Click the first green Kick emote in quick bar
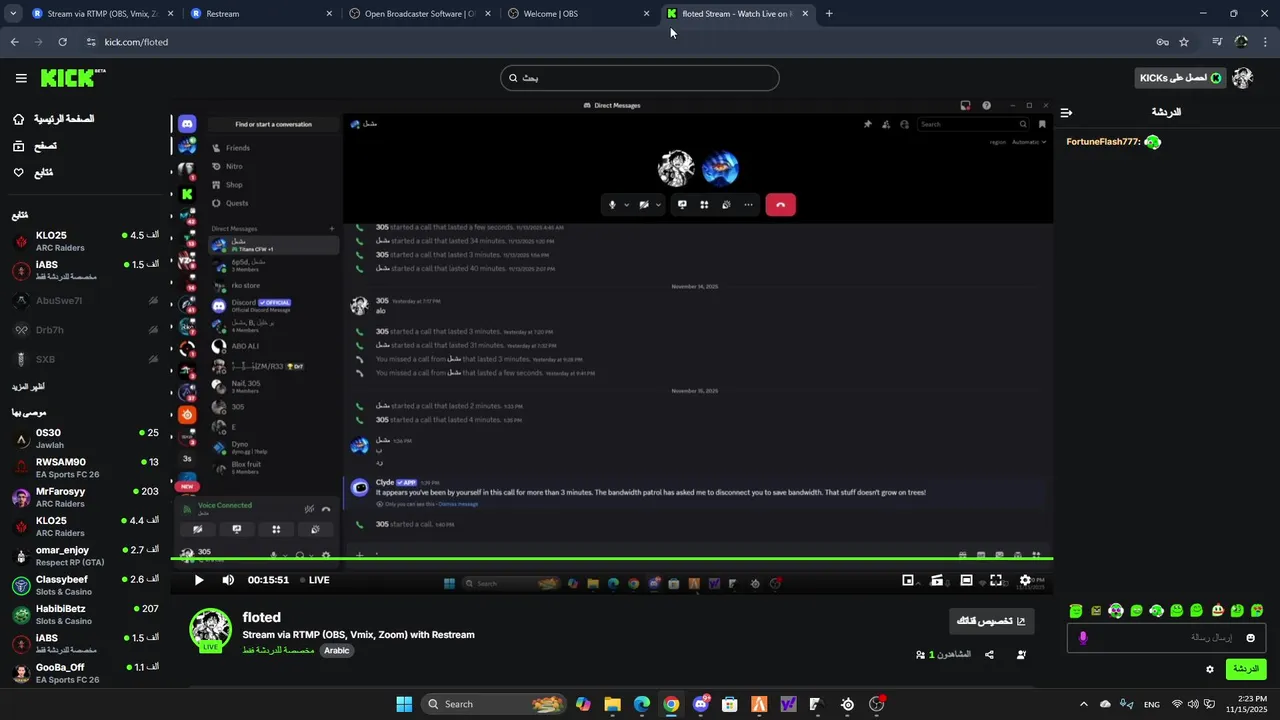The height and width of the screenshot is (720, 1280). [1076, 610]
